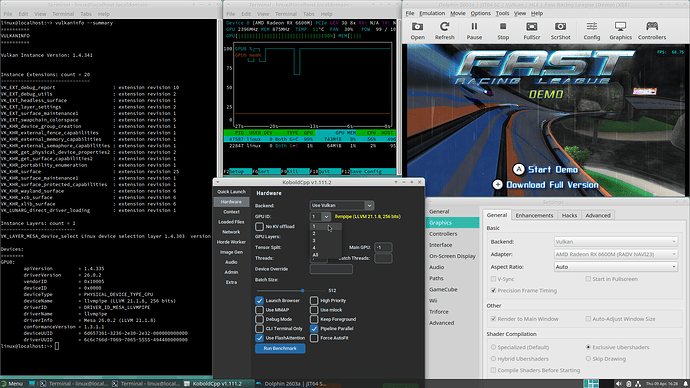Click the volume icon in the system tray
This screenshot has height=388, width=690.
(618, 384)
